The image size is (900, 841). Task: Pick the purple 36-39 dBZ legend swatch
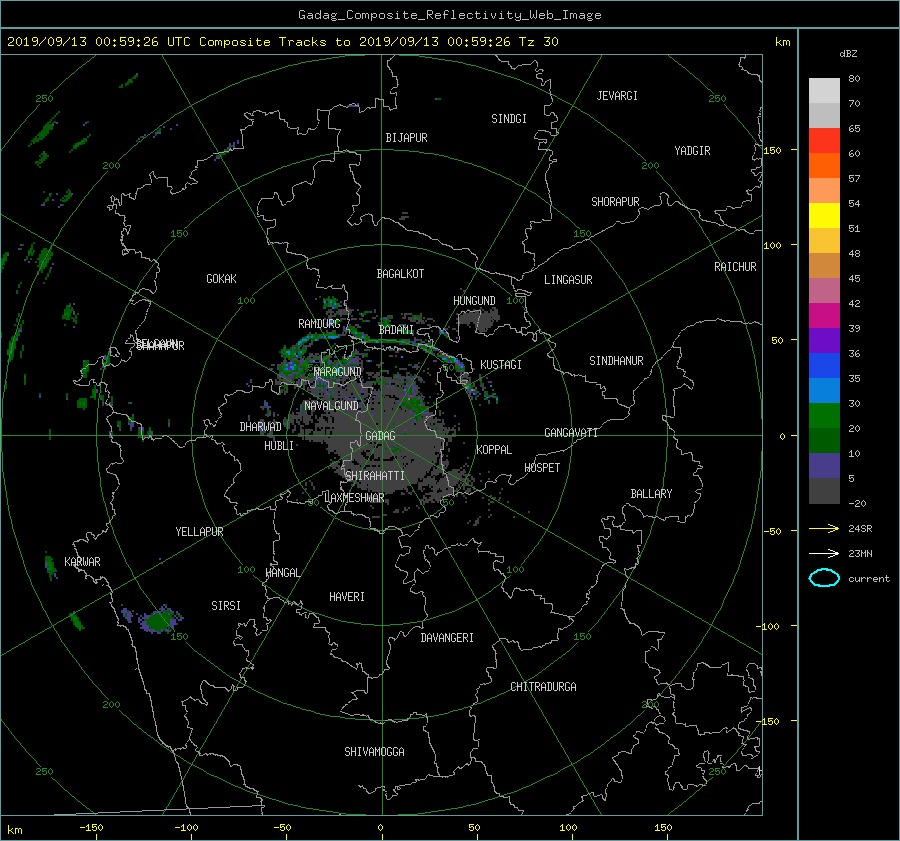[824, 341]
